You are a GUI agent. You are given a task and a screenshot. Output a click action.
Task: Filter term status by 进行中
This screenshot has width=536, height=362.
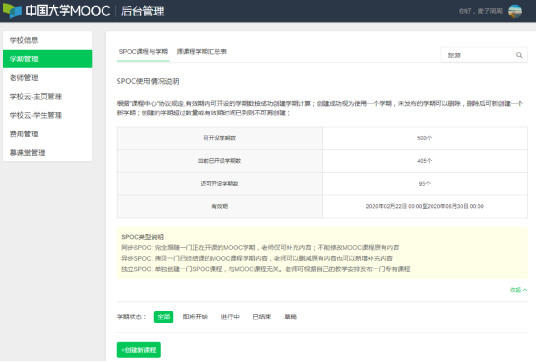click(230, 317)
